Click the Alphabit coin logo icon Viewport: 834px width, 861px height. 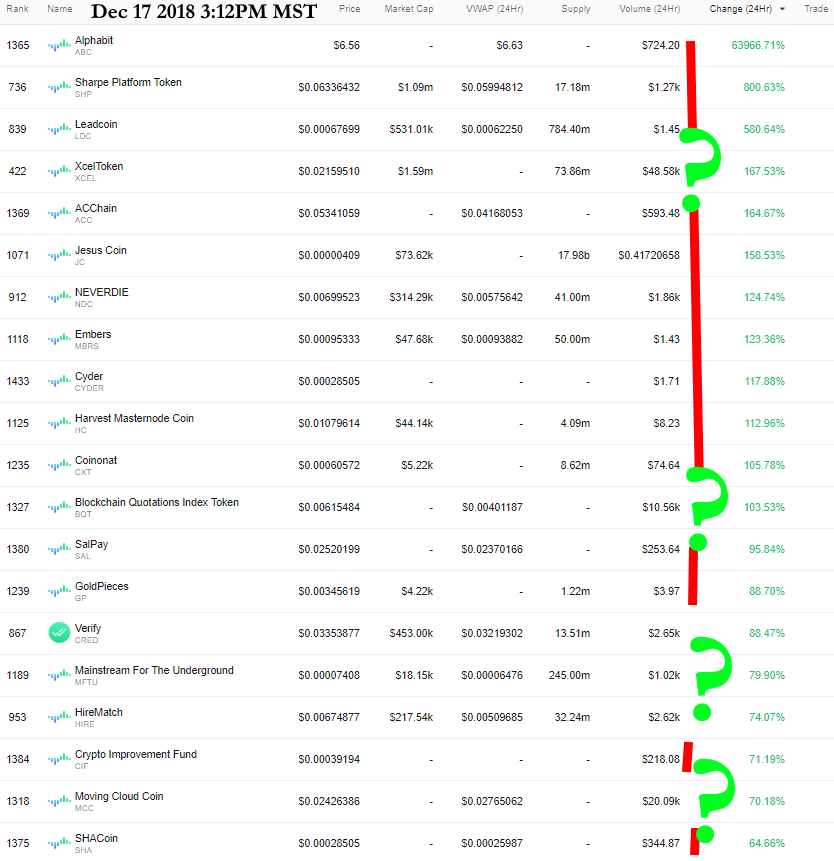coord(59,46)
